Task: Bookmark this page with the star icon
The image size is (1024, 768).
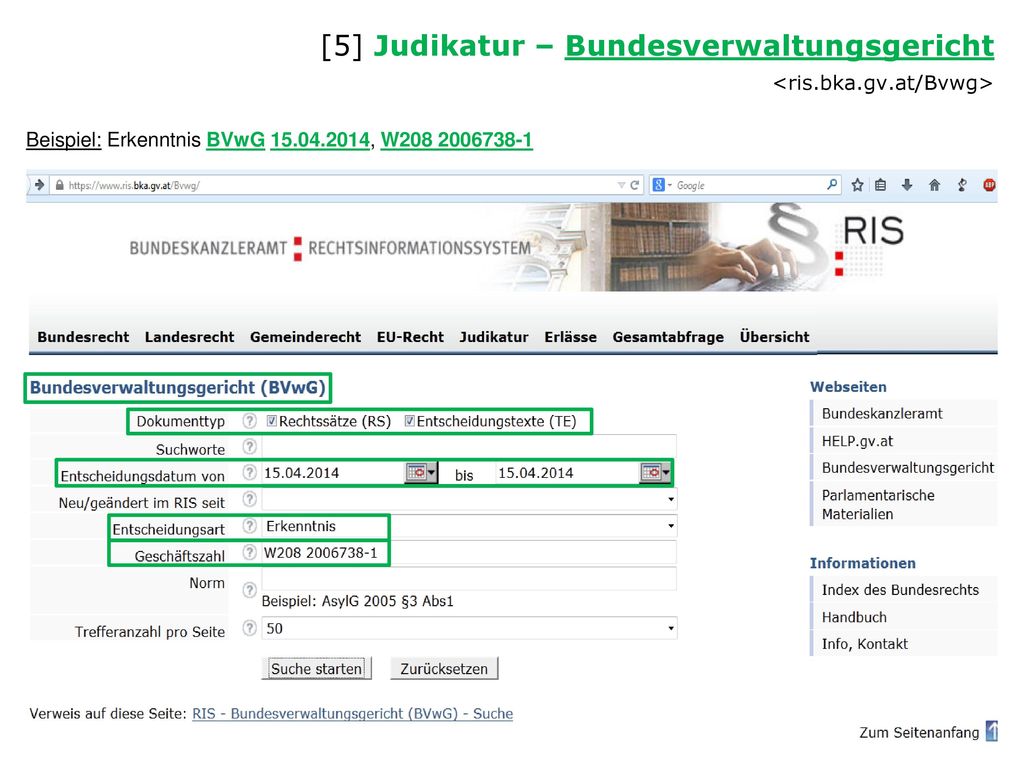Action: click(857, 185)
